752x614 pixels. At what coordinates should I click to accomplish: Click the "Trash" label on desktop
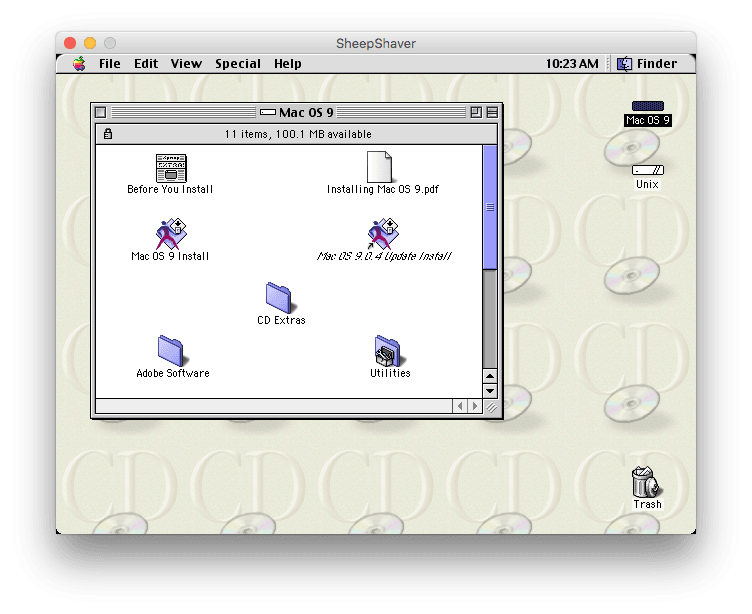point(647,504)
